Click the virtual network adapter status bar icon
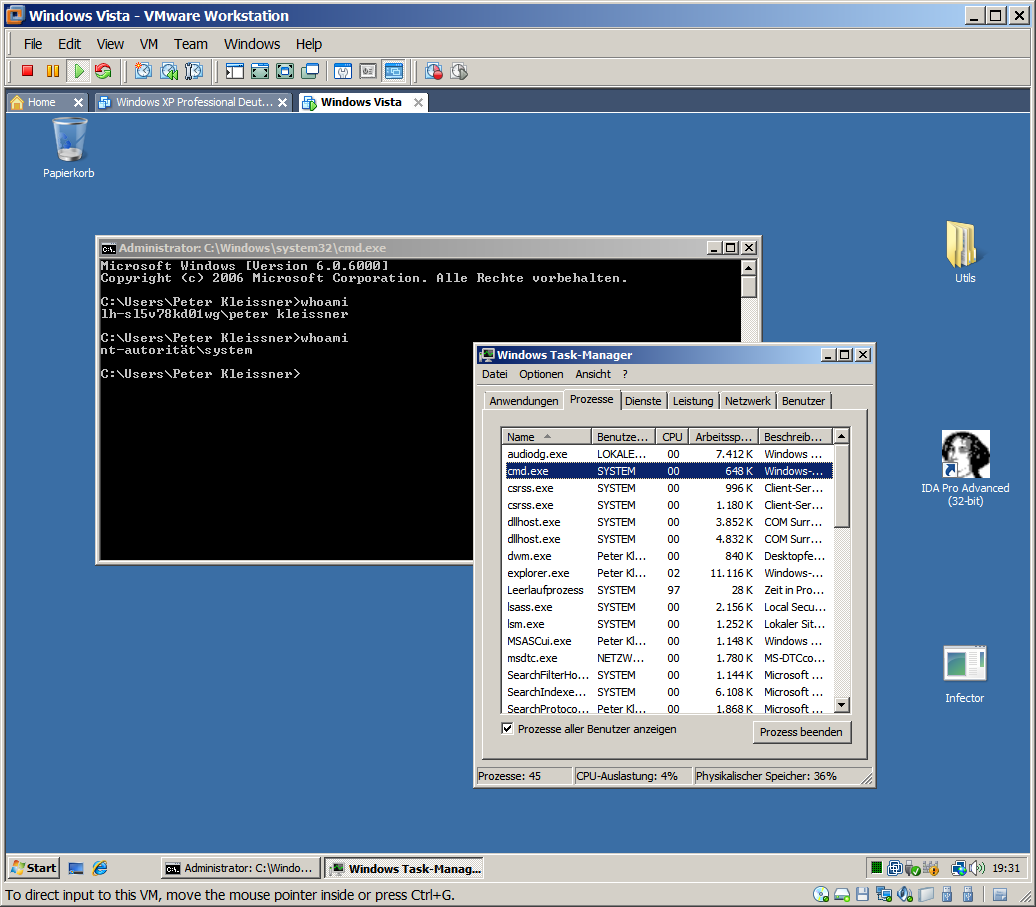 (883, 893)
